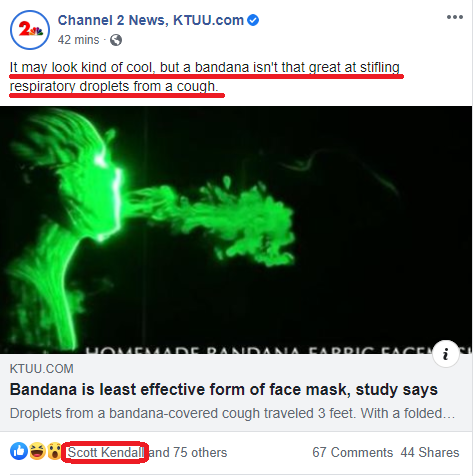Open the Scott Kendall reactor name
Screen dimensions: 474x476
click(x=106, y=452)
